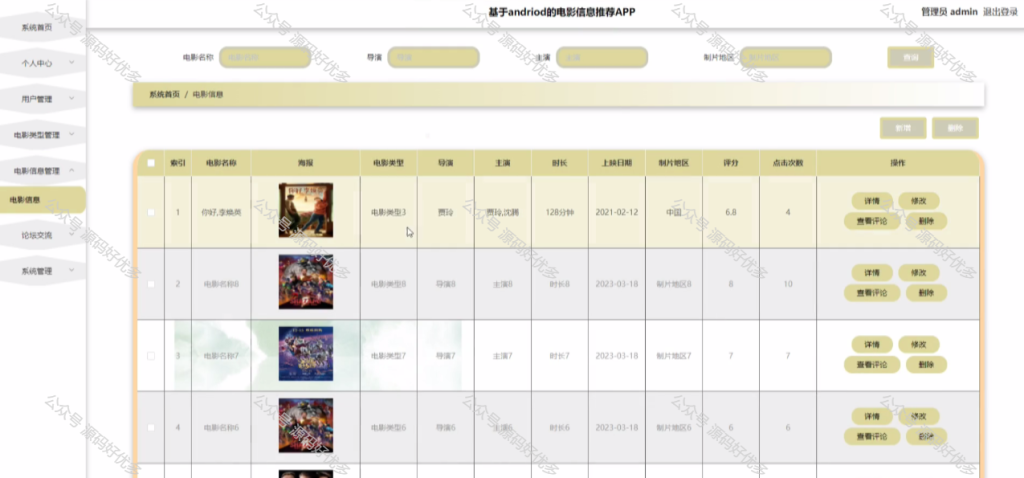Screen dimensions: 1024x478
Task: Click 查看评论 in row 2
Action: tap(872, 293)
